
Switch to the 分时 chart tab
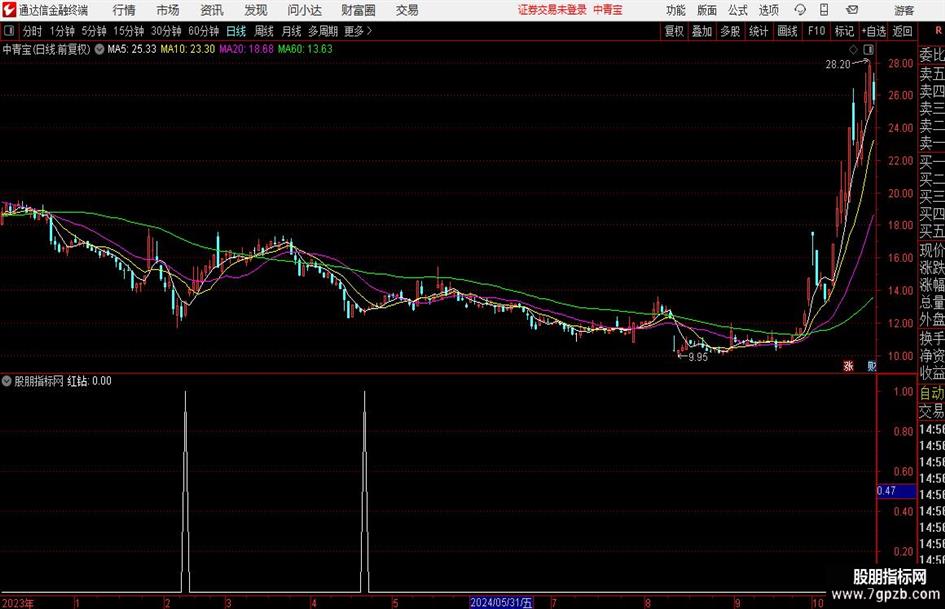click(x=33, y=31)
